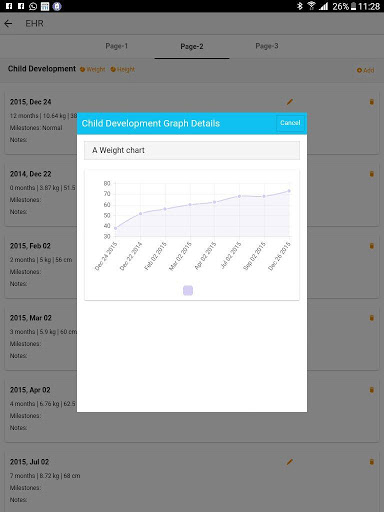Tap the back arrow next to EHR
The width and height of the screenshot is (384, 512).
[8, 23]
